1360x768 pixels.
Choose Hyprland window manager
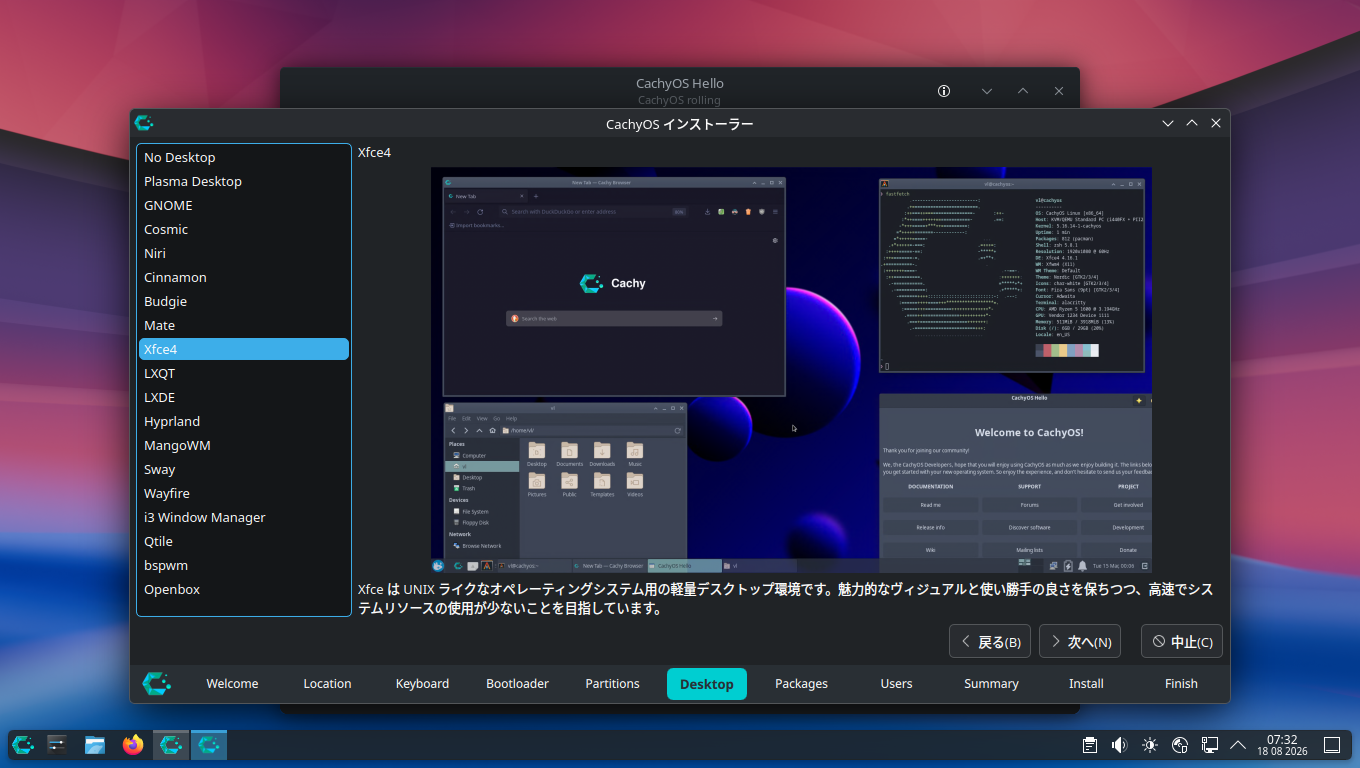244,421
